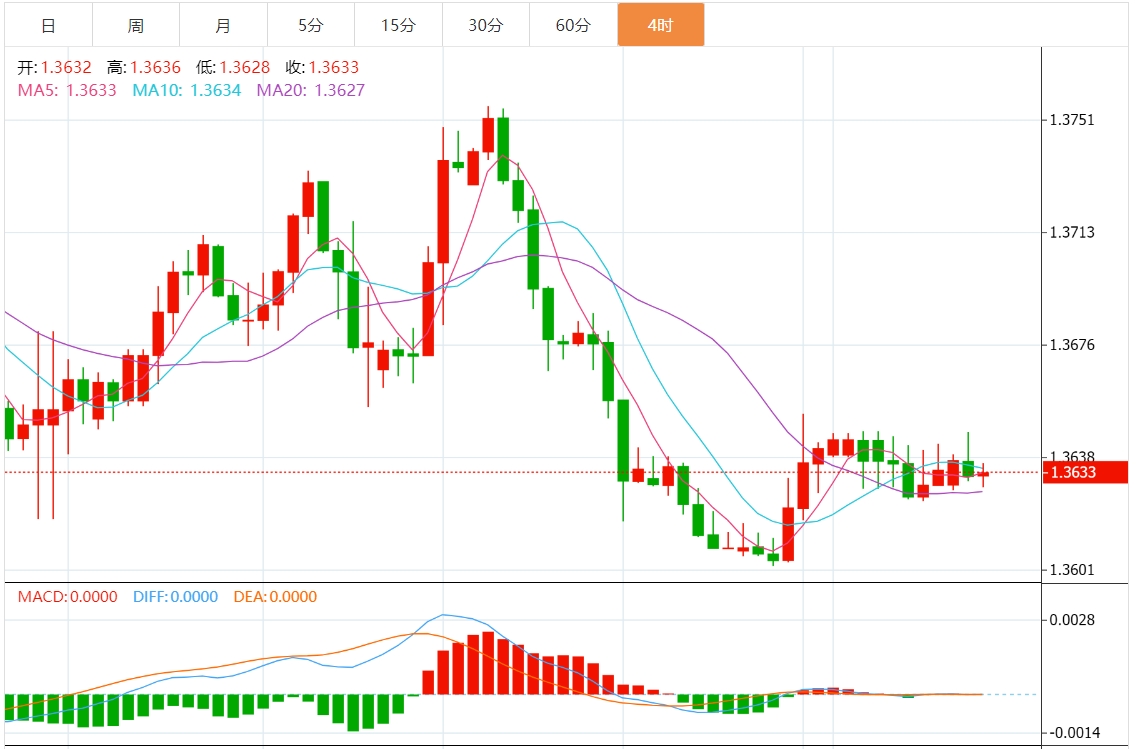The image size is (1139, 749).
Task: Click the DIFF: 0.0000 readout
Action: coord(175,597)
